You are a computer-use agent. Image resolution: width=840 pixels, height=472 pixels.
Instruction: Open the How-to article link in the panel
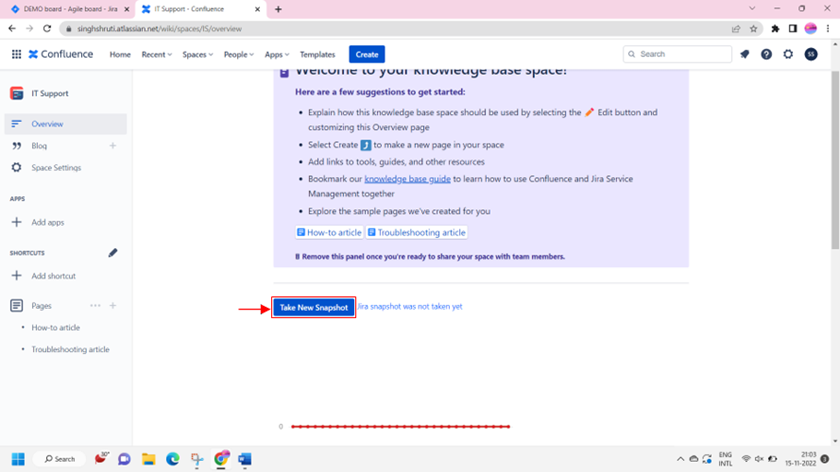coord(329,233)
